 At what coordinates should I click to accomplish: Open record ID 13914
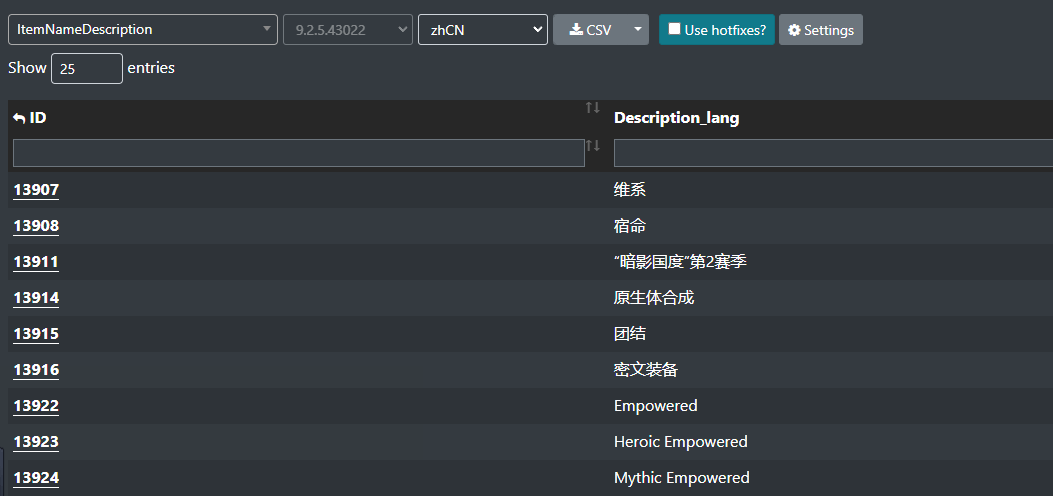click(36, 298)
